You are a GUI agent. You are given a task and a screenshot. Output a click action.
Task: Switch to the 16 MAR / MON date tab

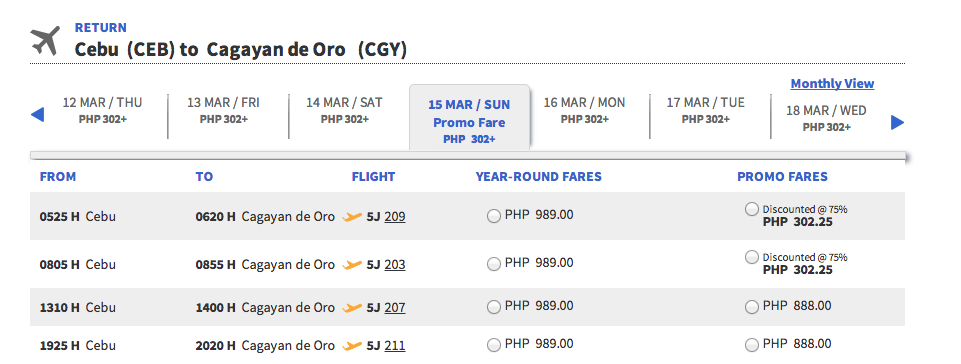click(585, 110)
